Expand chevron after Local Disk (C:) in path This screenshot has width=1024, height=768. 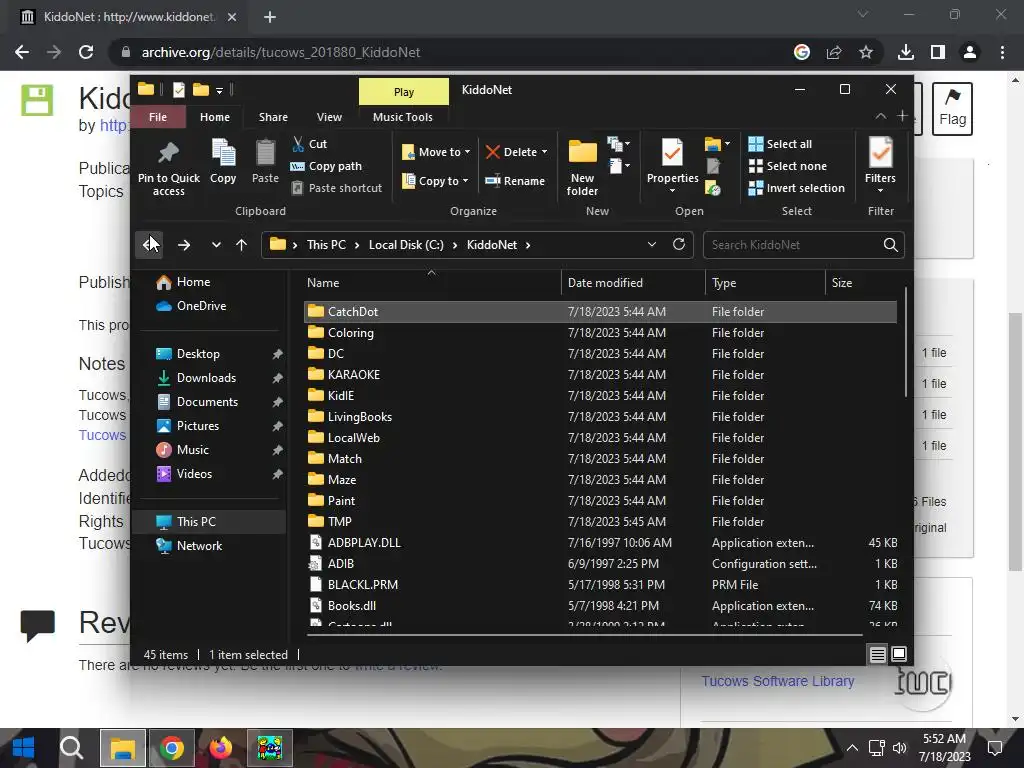(455, 245)
